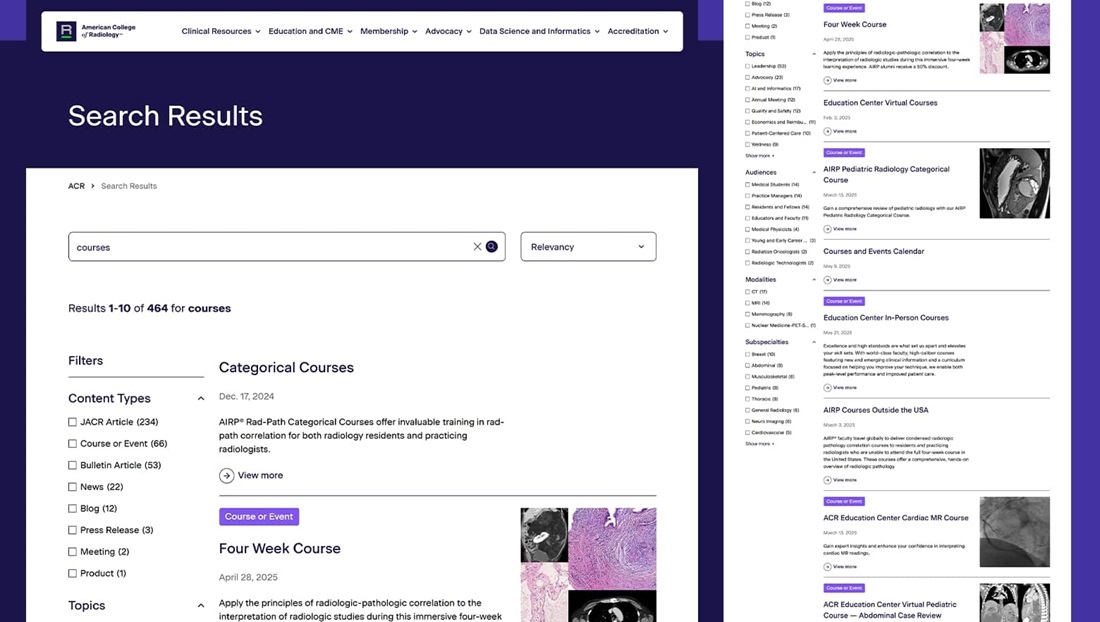Check the JACR Article content type filter
Screen dimensions: 1100x622
pyautogui.click(x=70, y=420)
